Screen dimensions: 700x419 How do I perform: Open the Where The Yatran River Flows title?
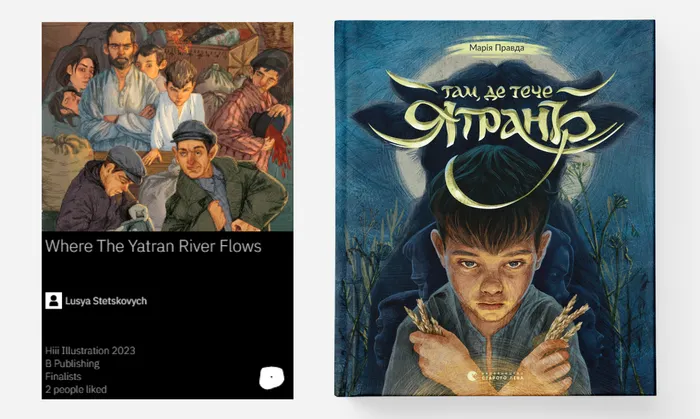click(153, 246)
